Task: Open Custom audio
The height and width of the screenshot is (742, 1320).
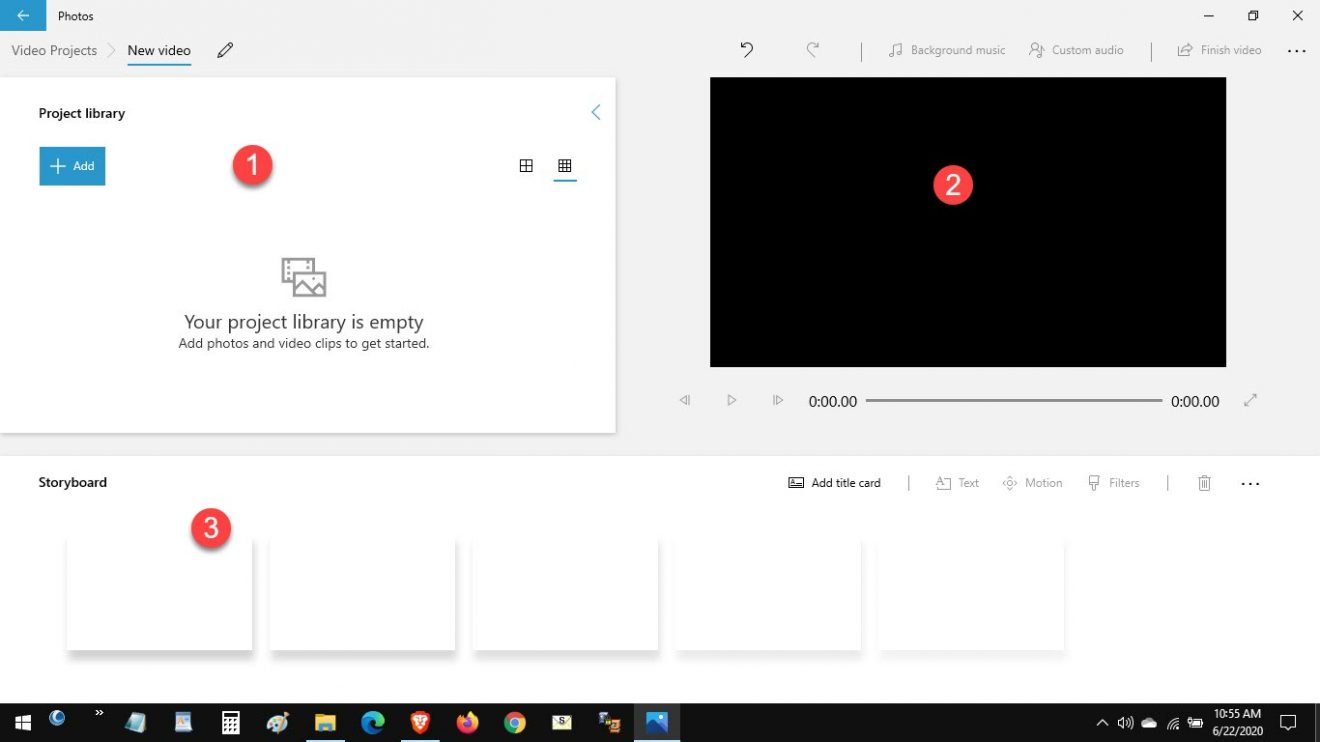Action: pyautogui.click(x=1076, y=50)
